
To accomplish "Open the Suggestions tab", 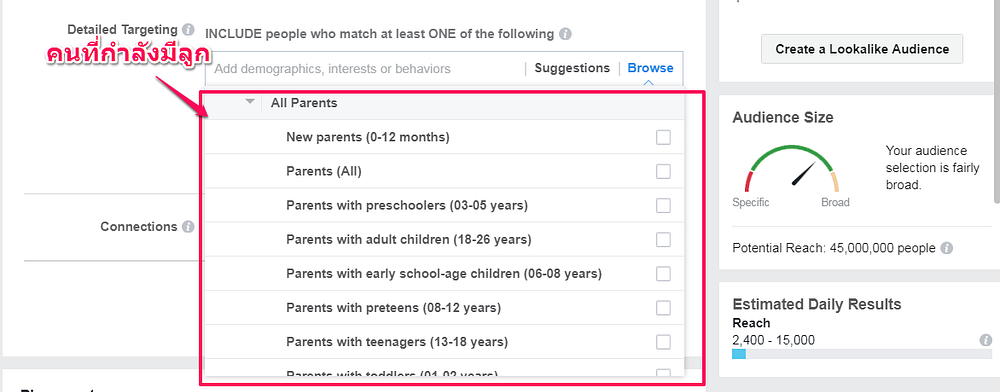I will pos(572,68).
